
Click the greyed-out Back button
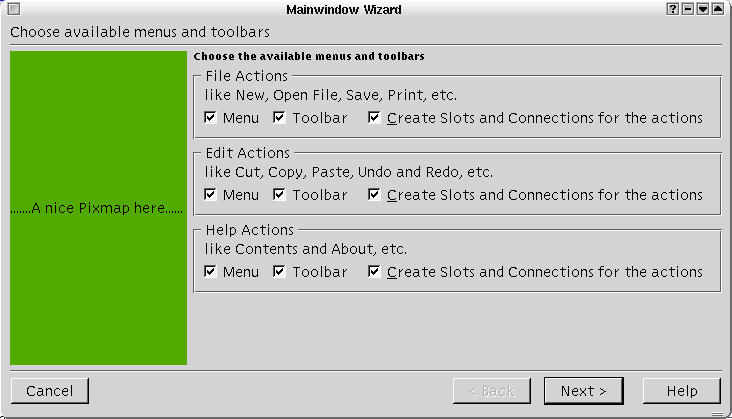tap(492, 391)
